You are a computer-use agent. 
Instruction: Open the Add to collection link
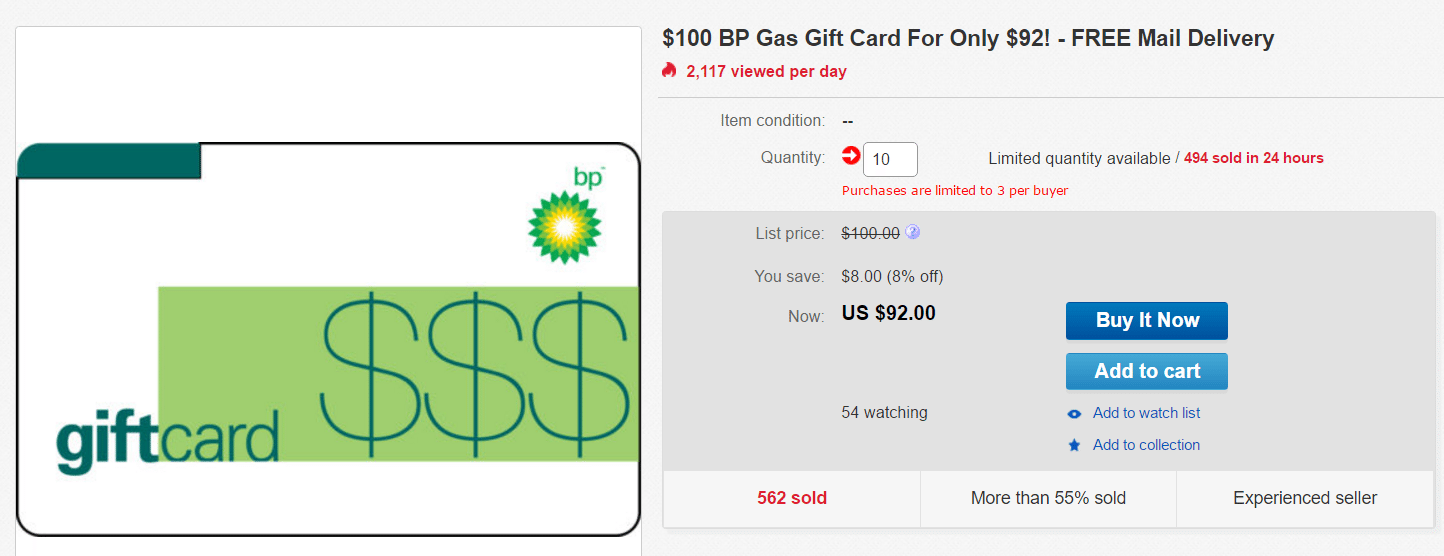[x=1146, y=445]
